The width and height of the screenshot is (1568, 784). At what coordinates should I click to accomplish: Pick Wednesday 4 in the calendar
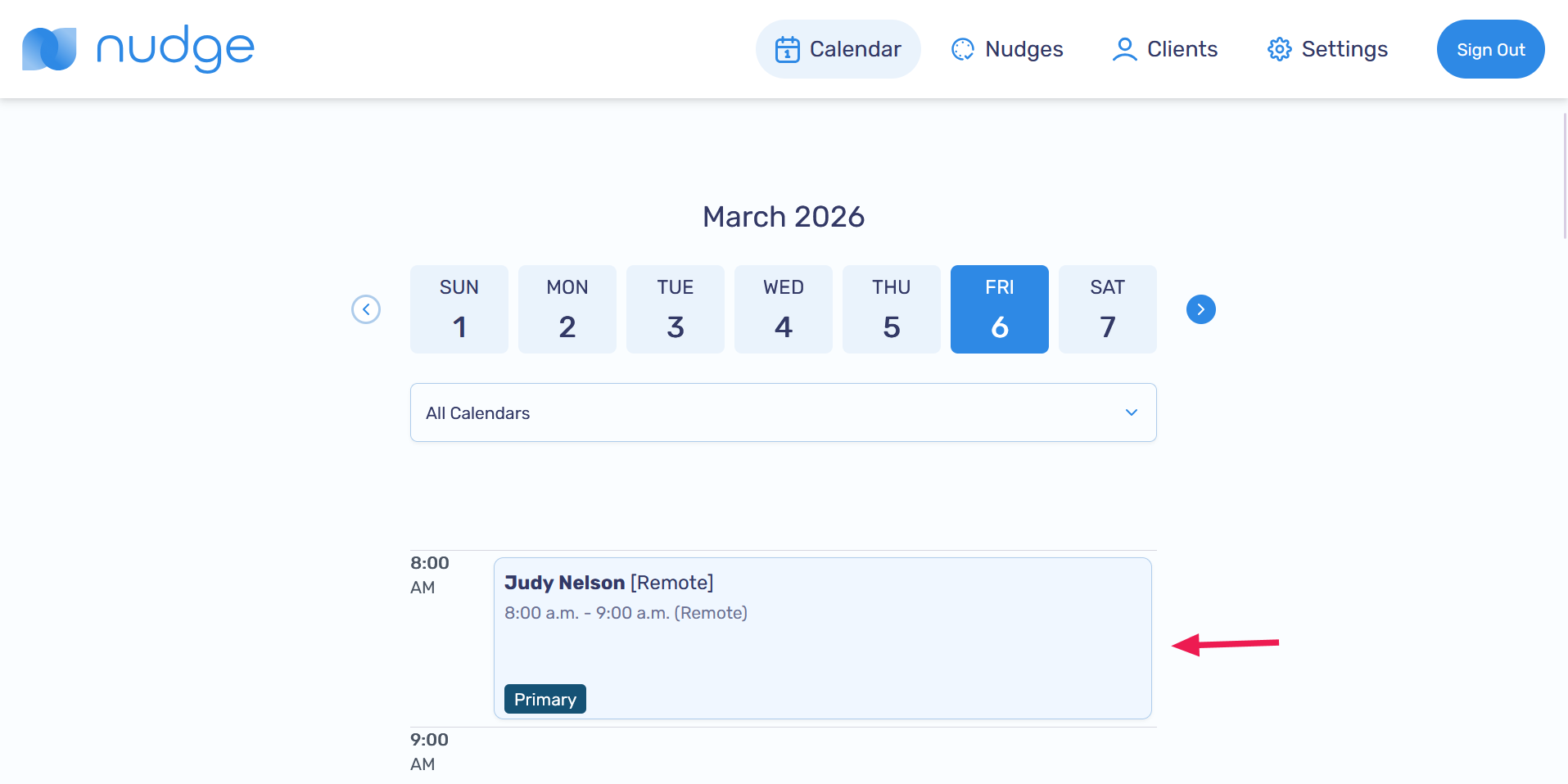(x=784, y=309)
